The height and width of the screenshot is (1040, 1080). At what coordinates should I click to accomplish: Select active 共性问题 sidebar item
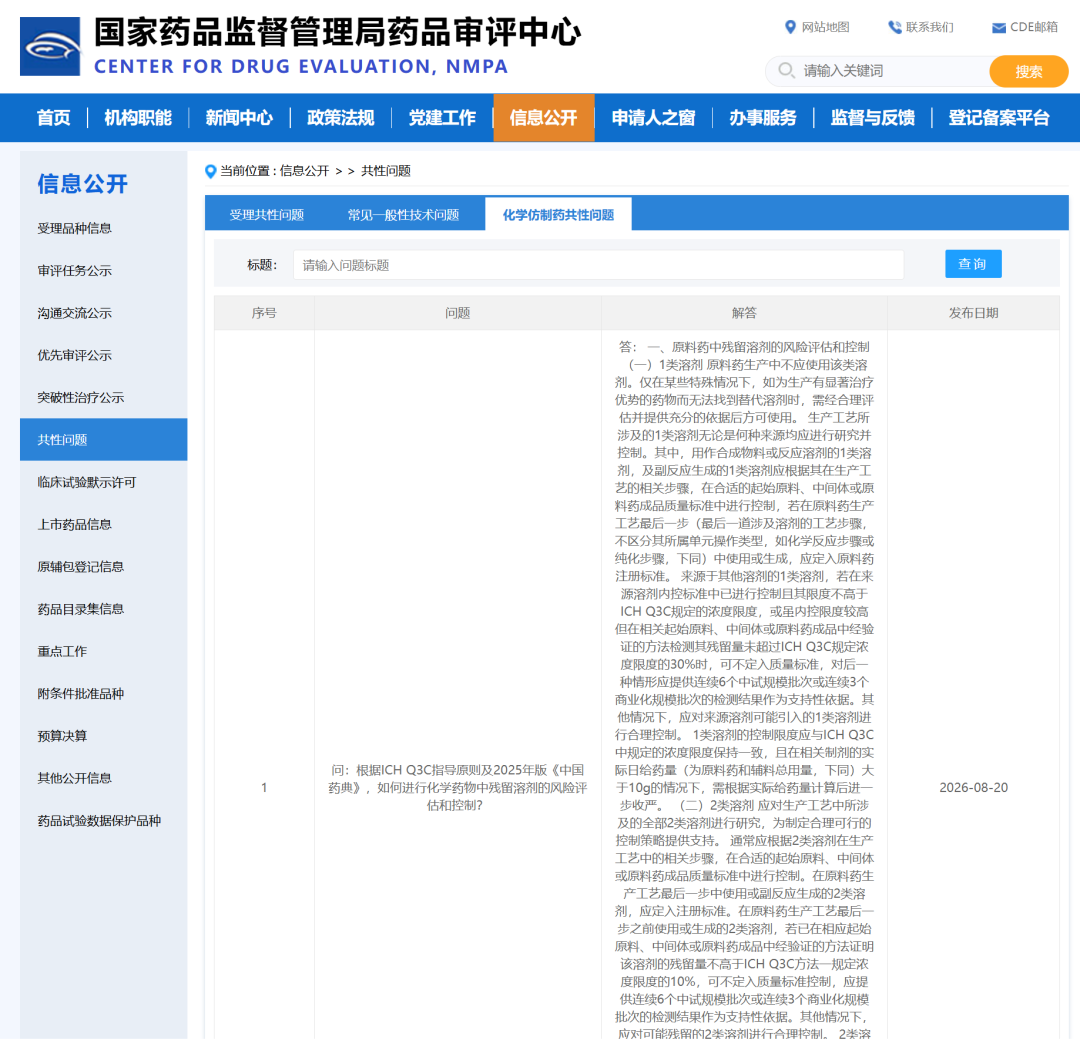(x=103, y=439)
